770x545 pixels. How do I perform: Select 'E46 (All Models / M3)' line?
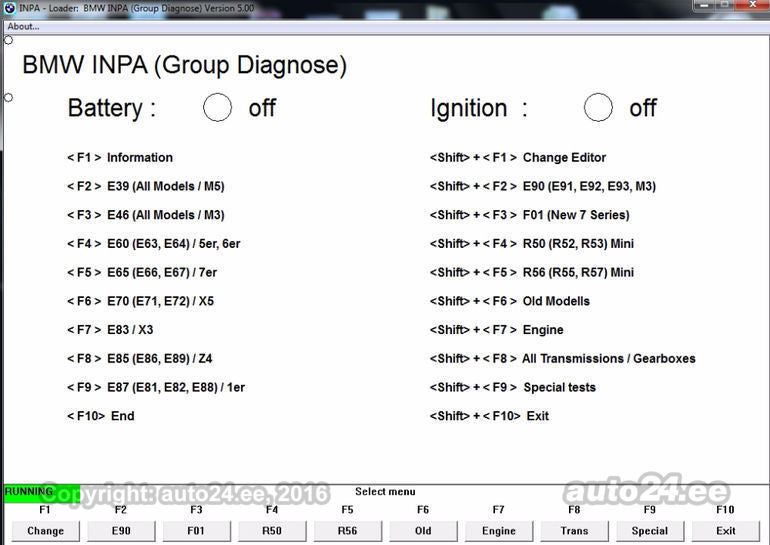tap(145, 215)
